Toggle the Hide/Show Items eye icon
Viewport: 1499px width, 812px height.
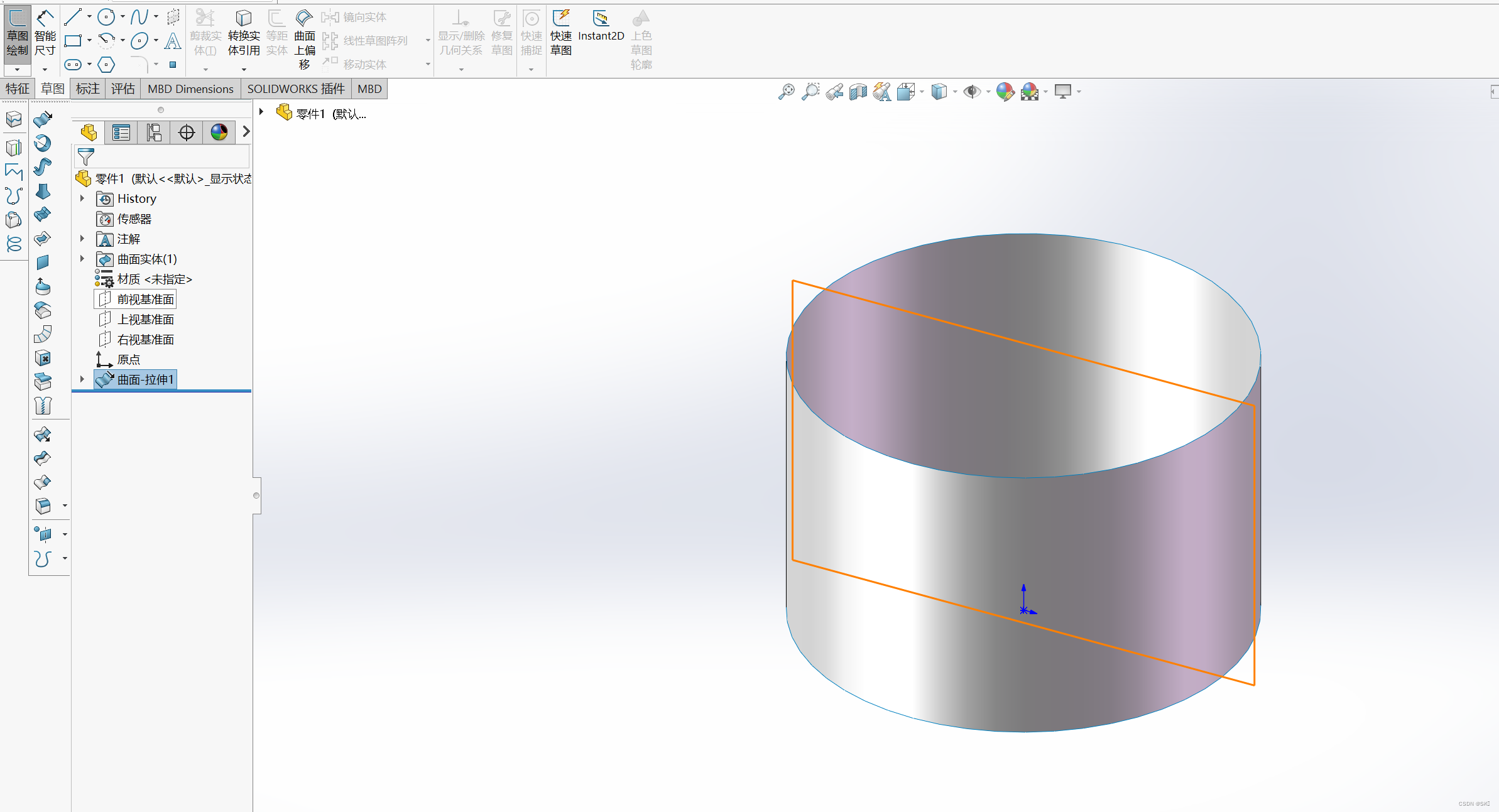pos(971,92)
